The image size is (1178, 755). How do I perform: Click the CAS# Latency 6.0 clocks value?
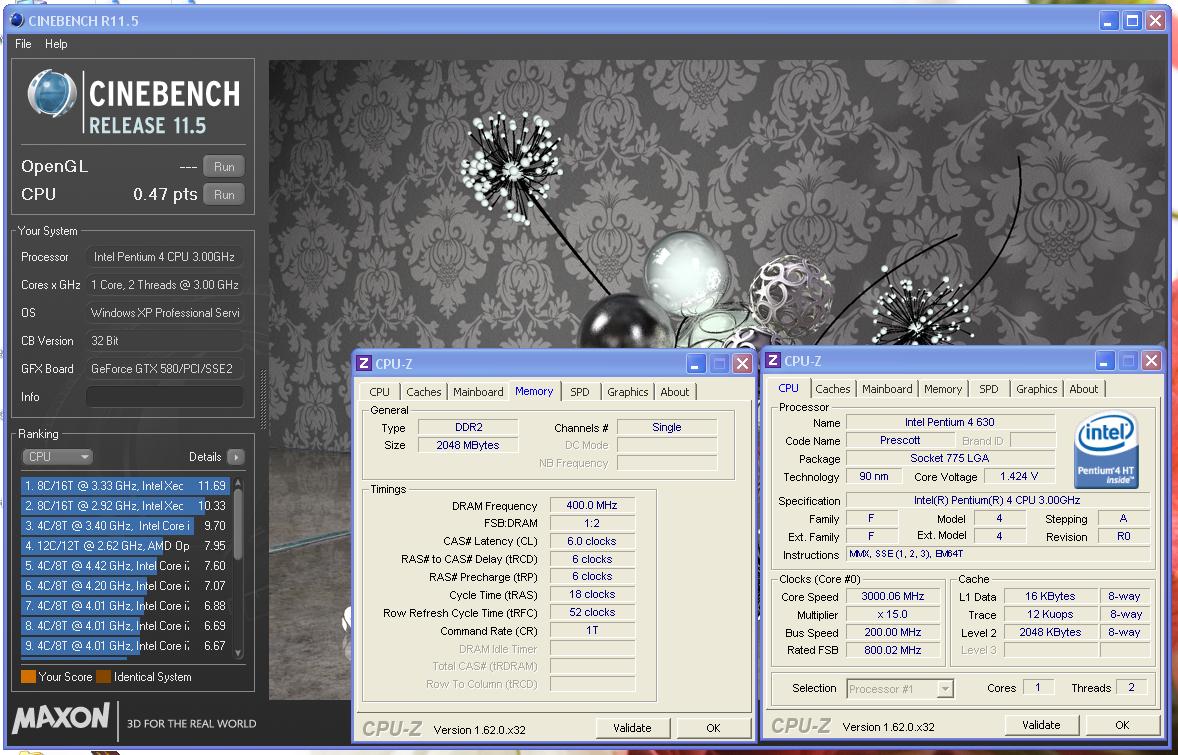pyautogui.click(x=593, y=541)
